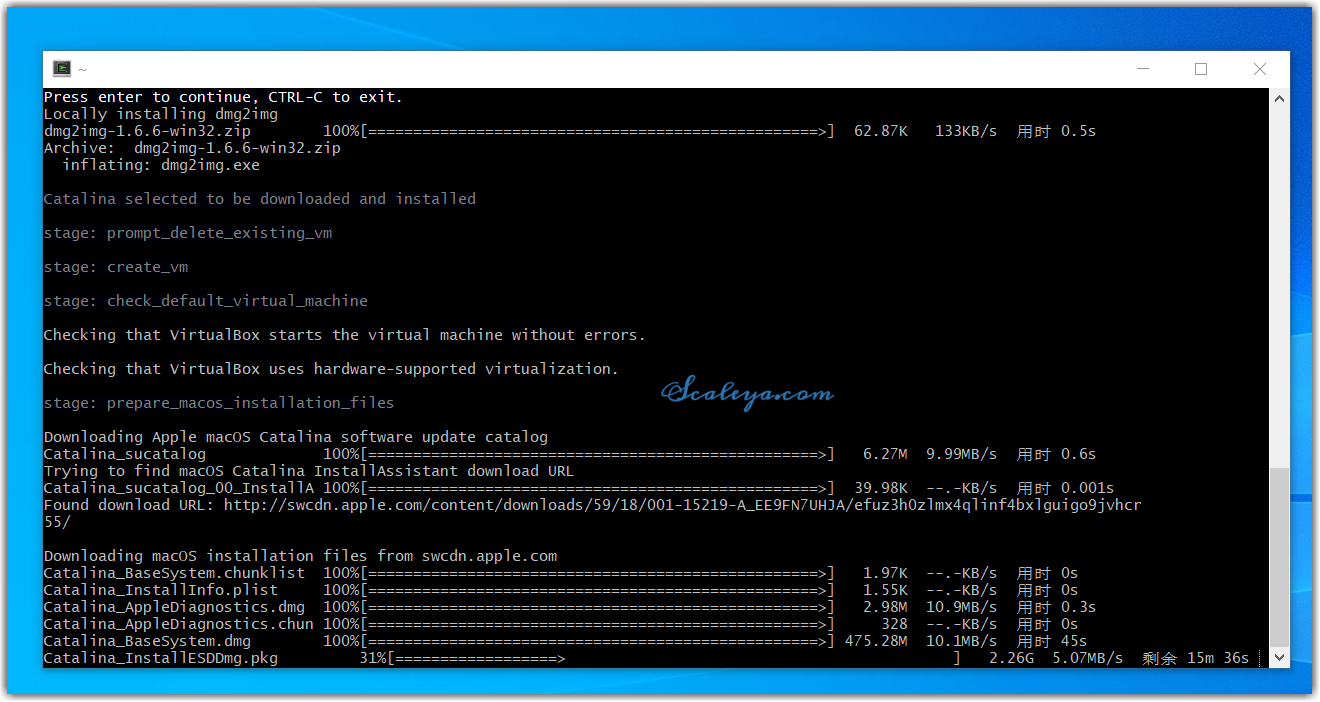This screenshot has height=702, width=1320.
Task: Click the swcdn.apple.com found download URL
Action: [x=682, y=505]
